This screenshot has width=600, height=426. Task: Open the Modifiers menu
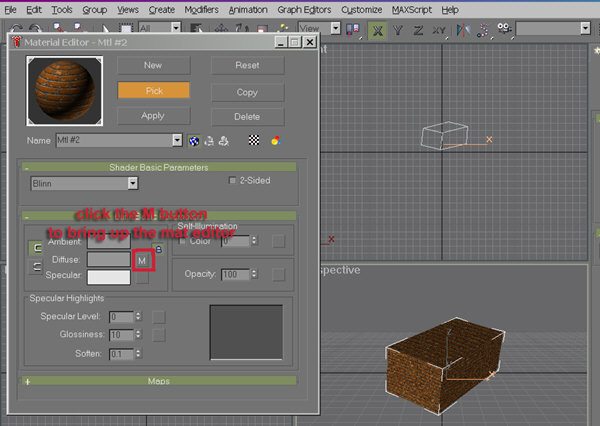[x=201, y=10]
